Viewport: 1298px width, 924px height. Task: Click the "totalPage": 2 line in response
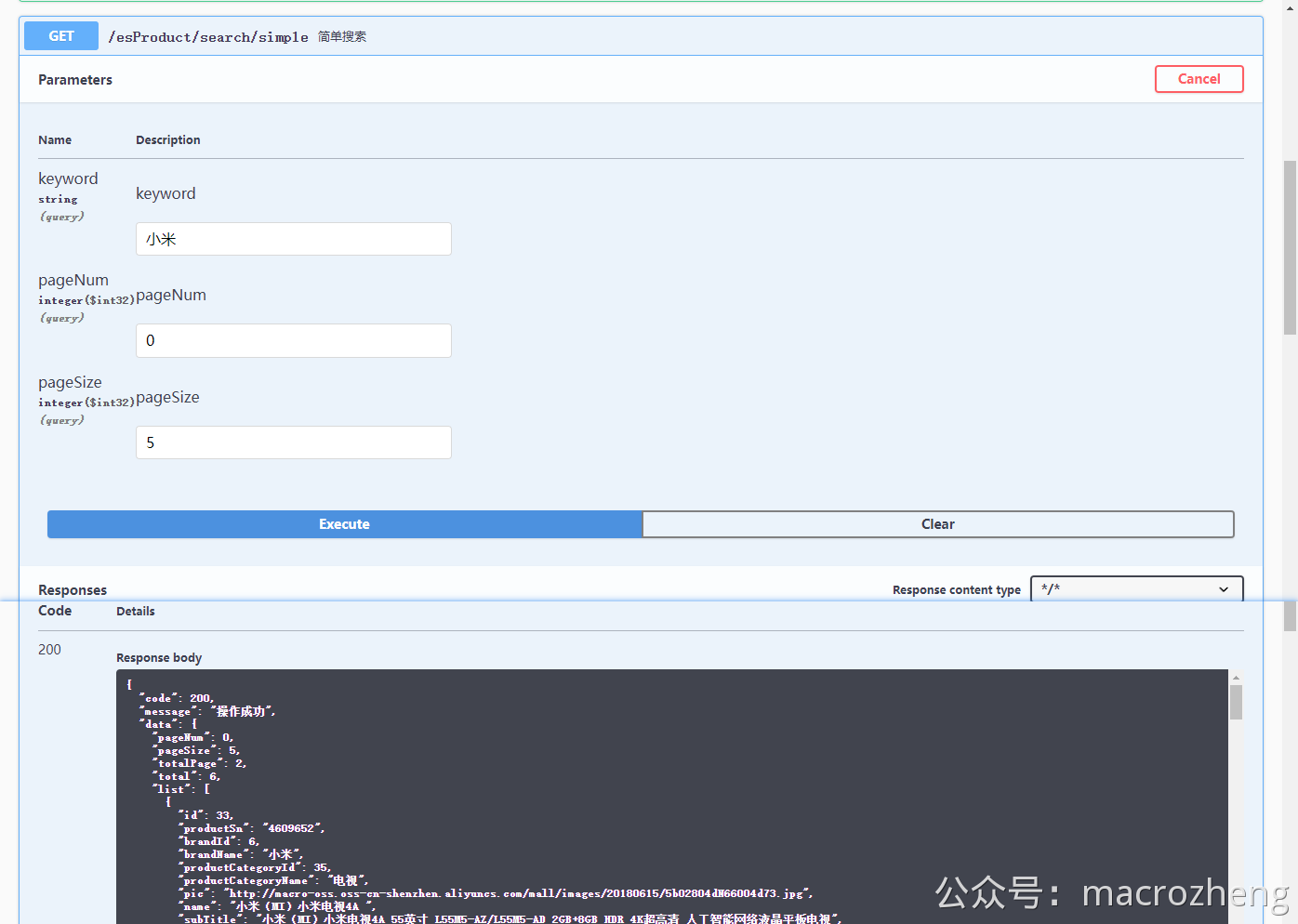pos(199,763)
